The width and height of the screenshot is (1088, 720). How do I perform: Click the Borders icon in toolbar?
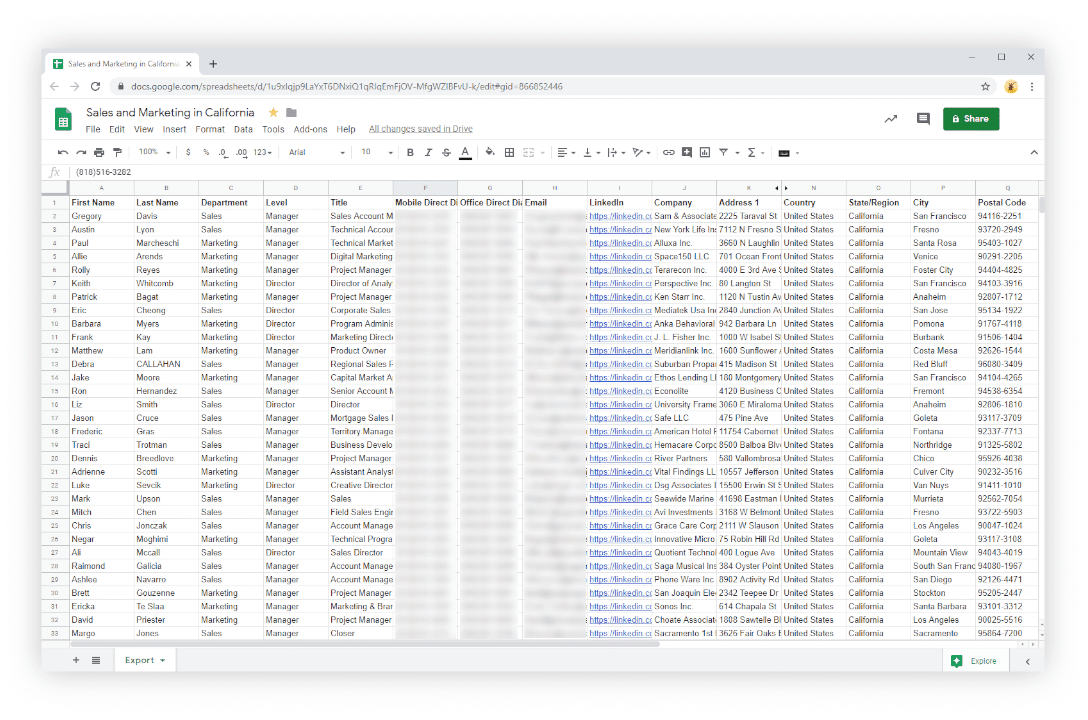[x=509, y=153]
